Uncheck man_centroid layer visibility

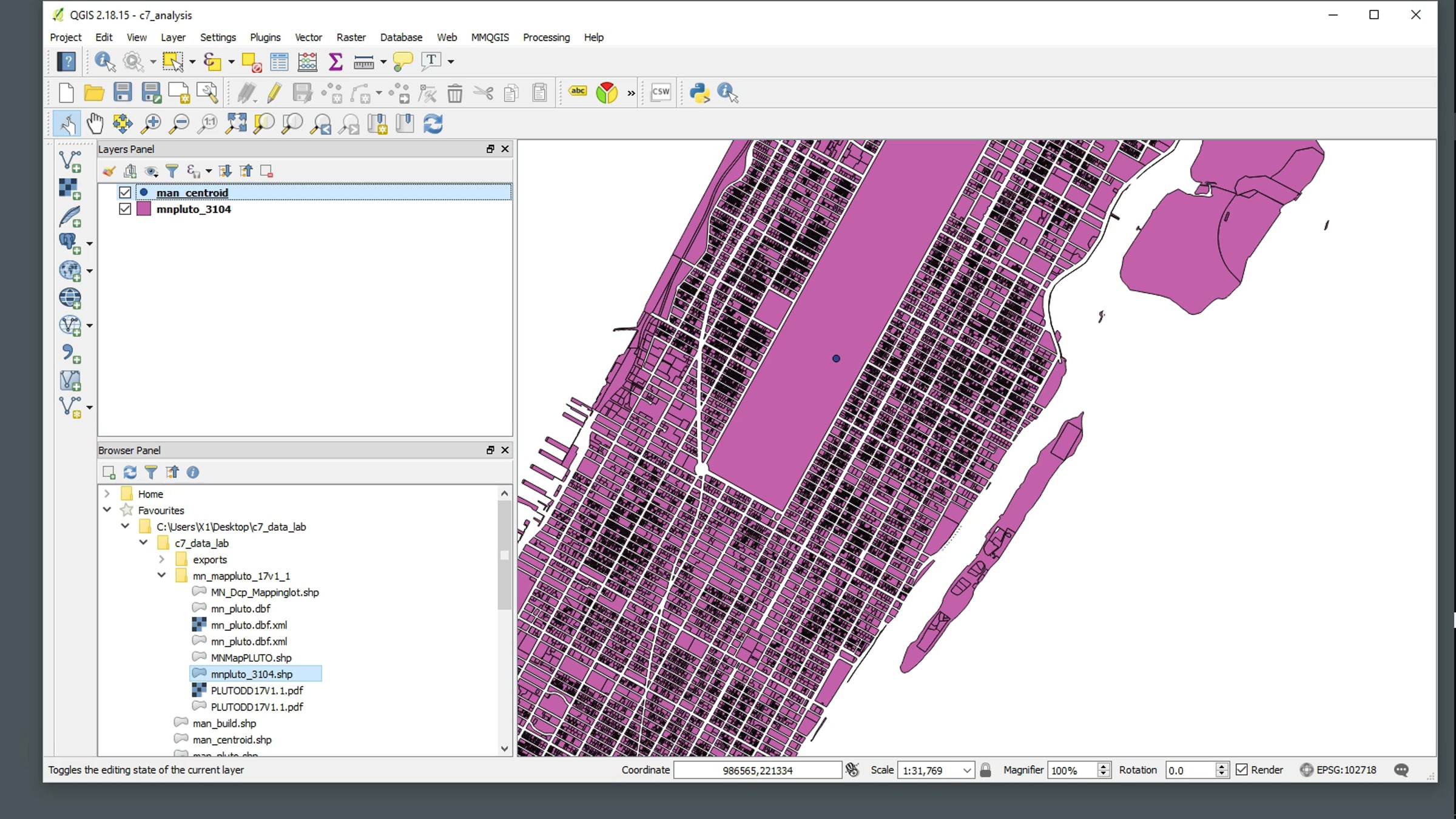point(125,192)
